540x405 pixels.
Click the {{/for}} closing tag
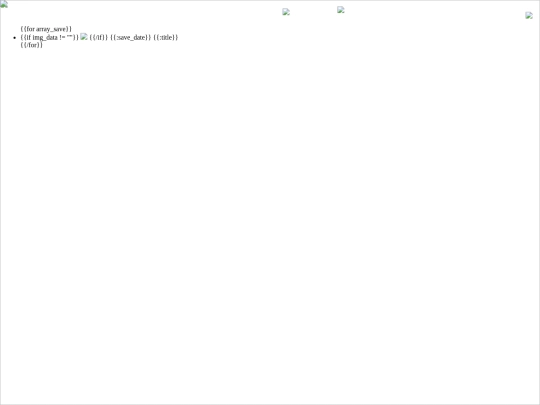32,45
